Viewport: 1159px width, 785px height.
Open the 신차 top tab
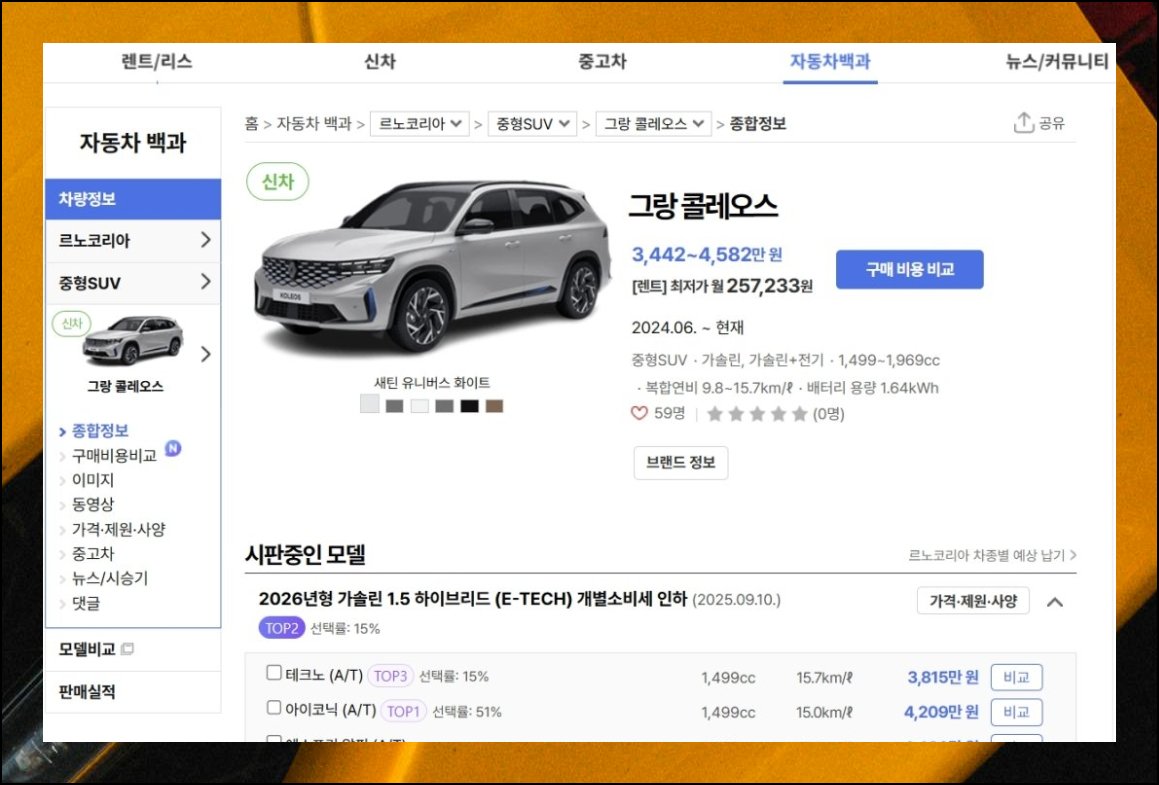click(x=380, y=61)
